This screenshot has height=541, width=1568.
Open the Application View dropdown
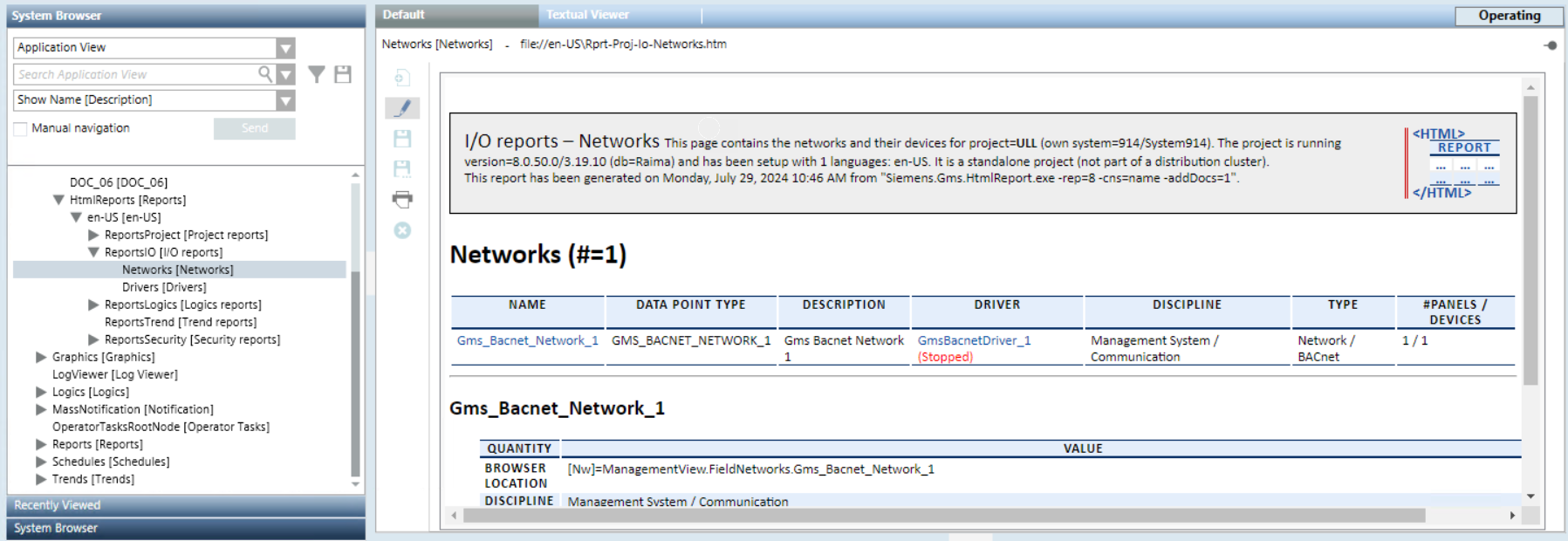click(285, 48)
